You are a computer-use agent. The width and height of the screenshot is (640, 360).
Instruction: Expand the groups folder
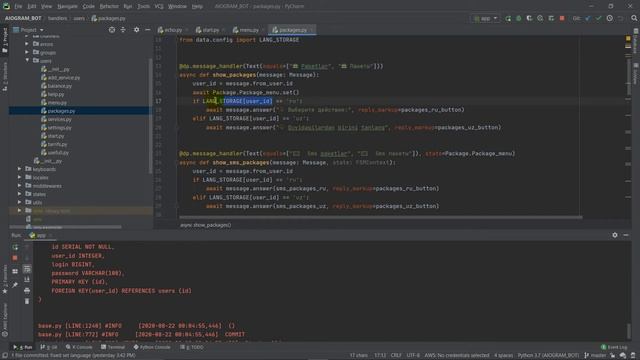27,52
